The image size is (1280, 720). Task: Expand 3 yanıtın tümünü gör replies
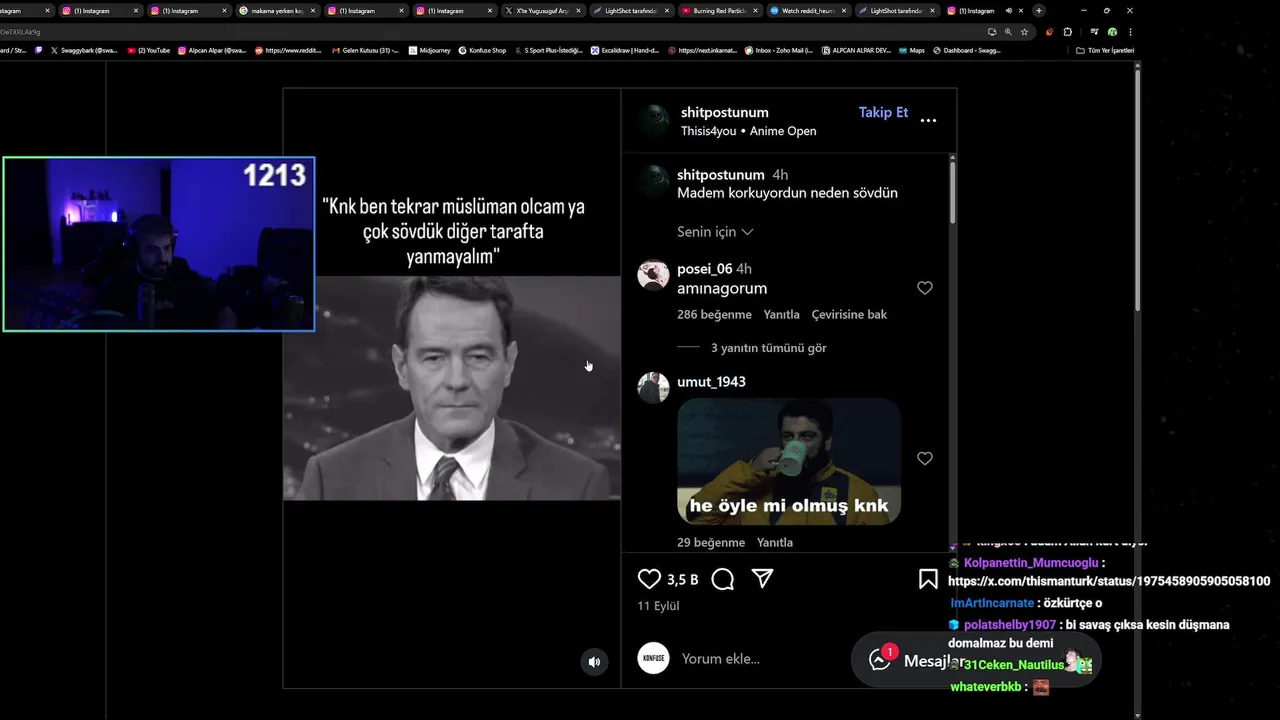point(768,348)
